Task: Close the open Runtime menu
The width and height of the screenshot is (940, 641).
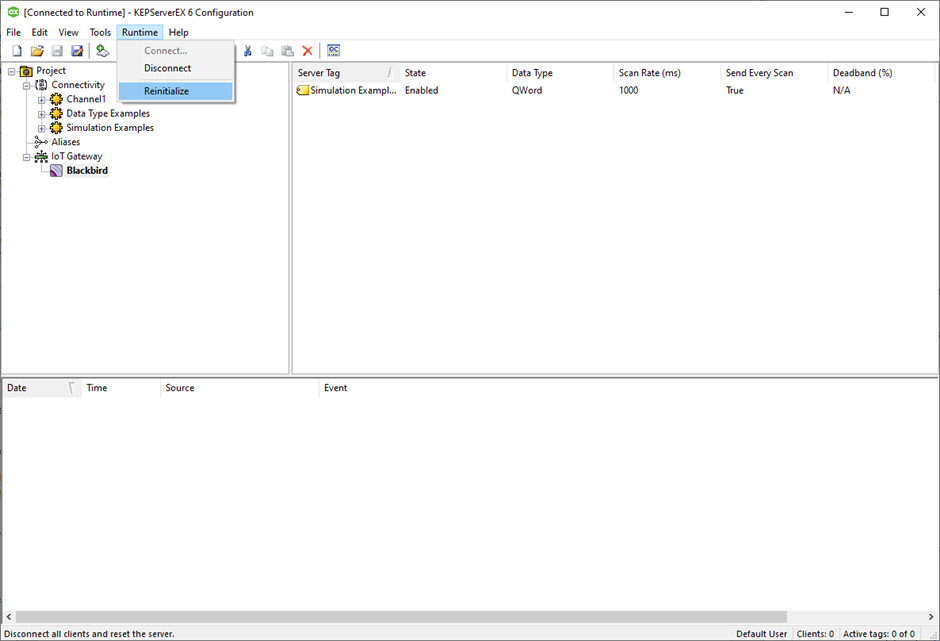Action: 140,32
